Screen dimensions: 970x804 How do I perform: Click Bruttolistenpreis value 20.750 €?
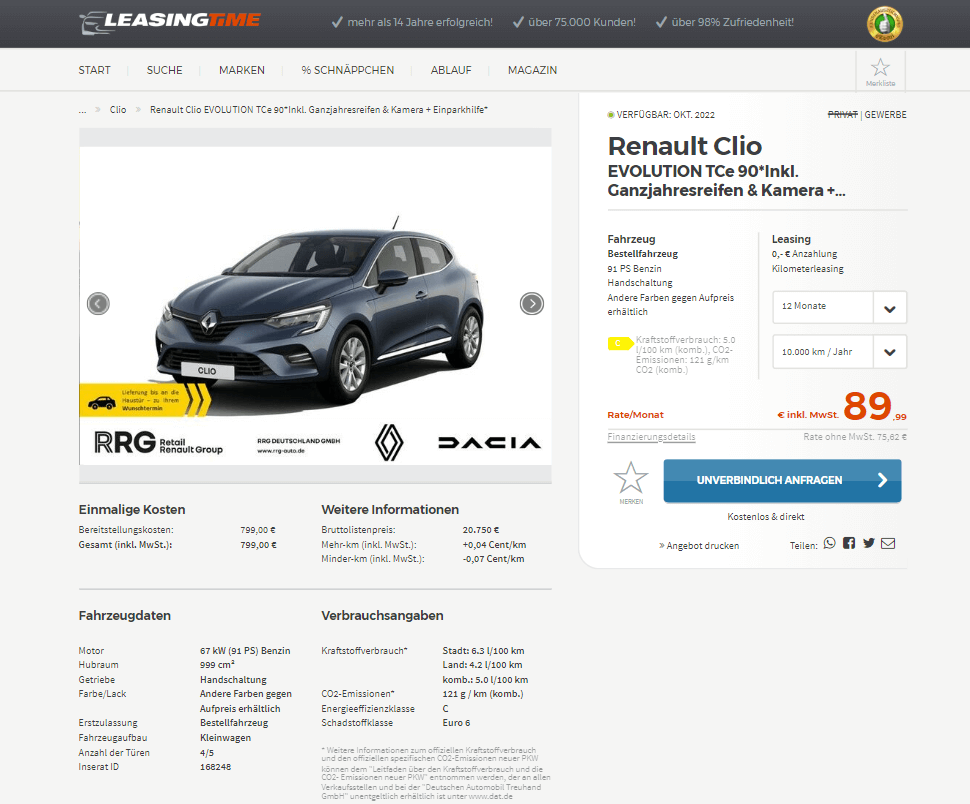481,530
